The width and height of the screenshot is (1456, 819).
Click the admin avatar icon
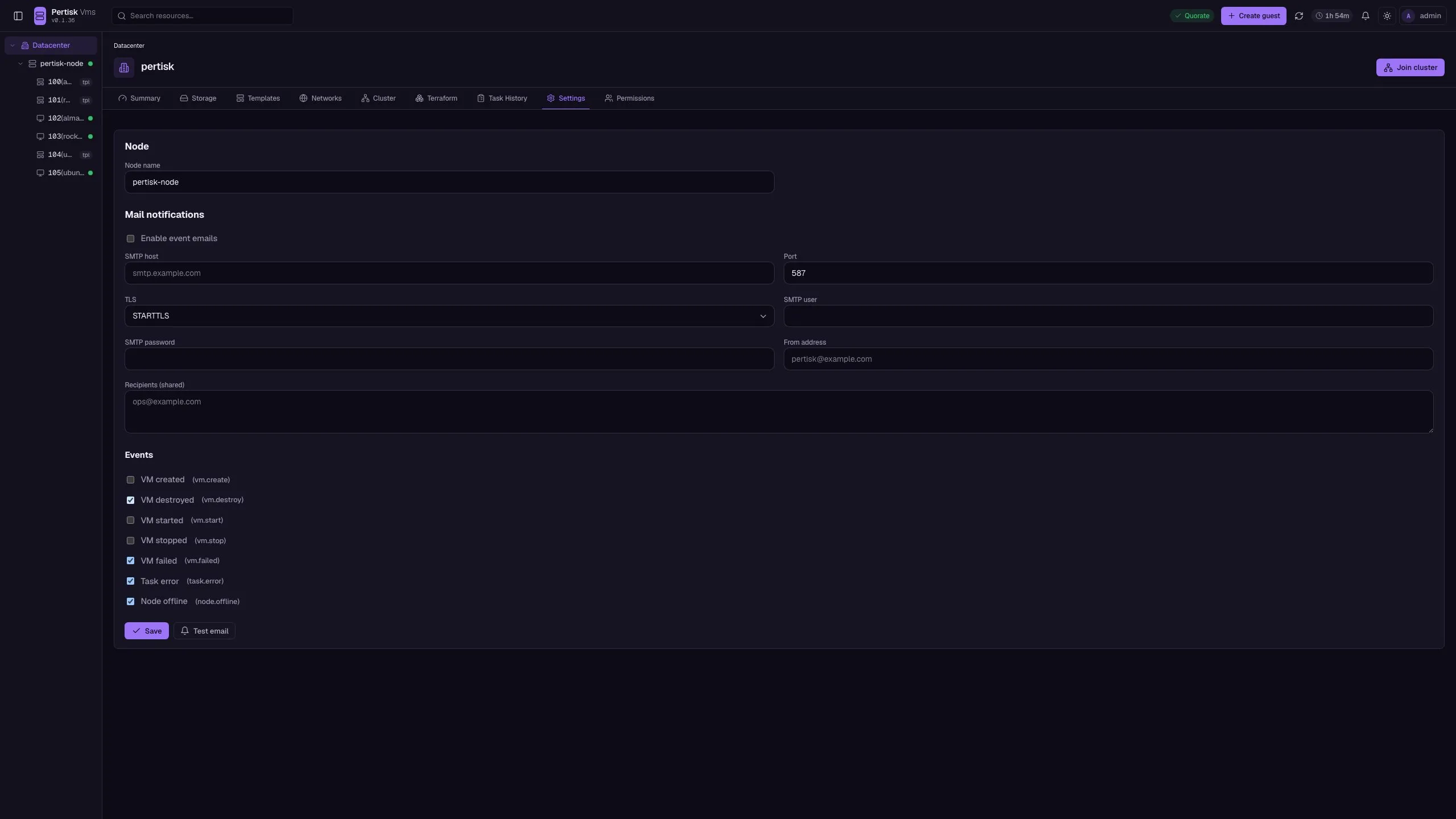point(1408,16)
